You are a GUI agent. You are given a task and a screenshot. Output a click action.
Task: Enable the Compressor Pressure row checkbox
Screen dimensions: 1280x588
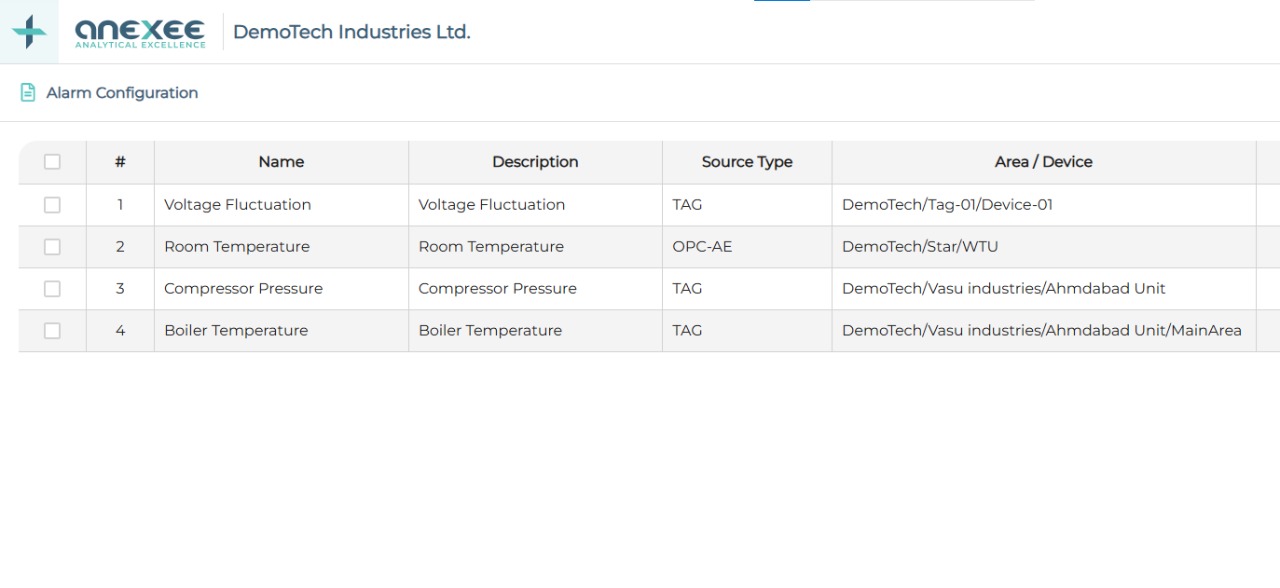pyautogui.click(x=52, y=289)
